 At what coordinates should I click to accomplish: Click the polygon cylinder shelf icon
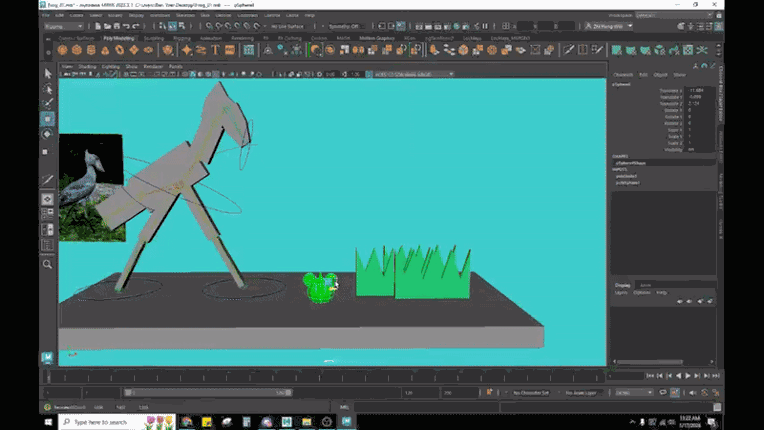pyautogui.click(x=90, y=49)
